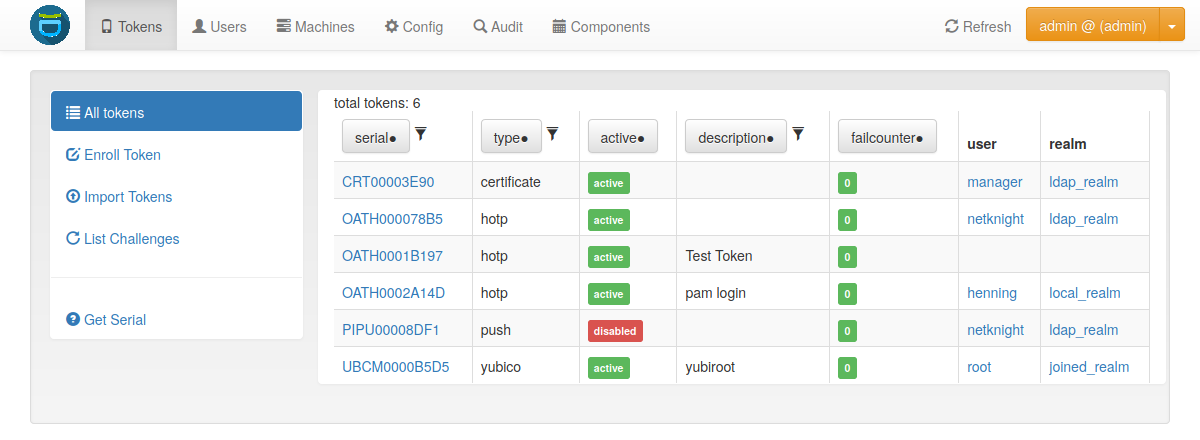Reset failcounter badge of OATH000078B5
This screenshot has width=1200, height=440.
[847, 220]
